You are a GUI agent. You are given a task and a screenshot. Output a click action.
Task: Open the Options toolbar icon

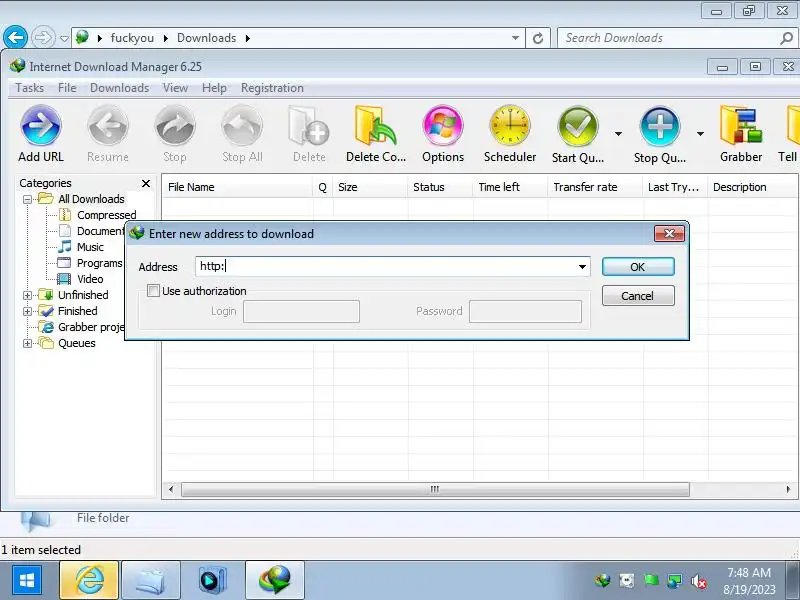click(x=443, y=126)
